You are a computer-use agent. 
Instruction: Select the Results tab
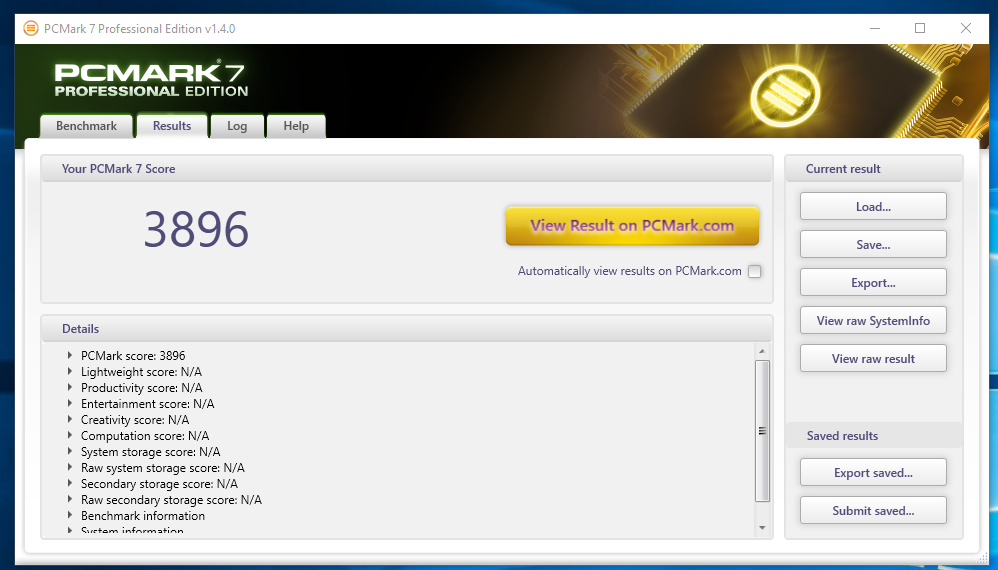point(172,126)
